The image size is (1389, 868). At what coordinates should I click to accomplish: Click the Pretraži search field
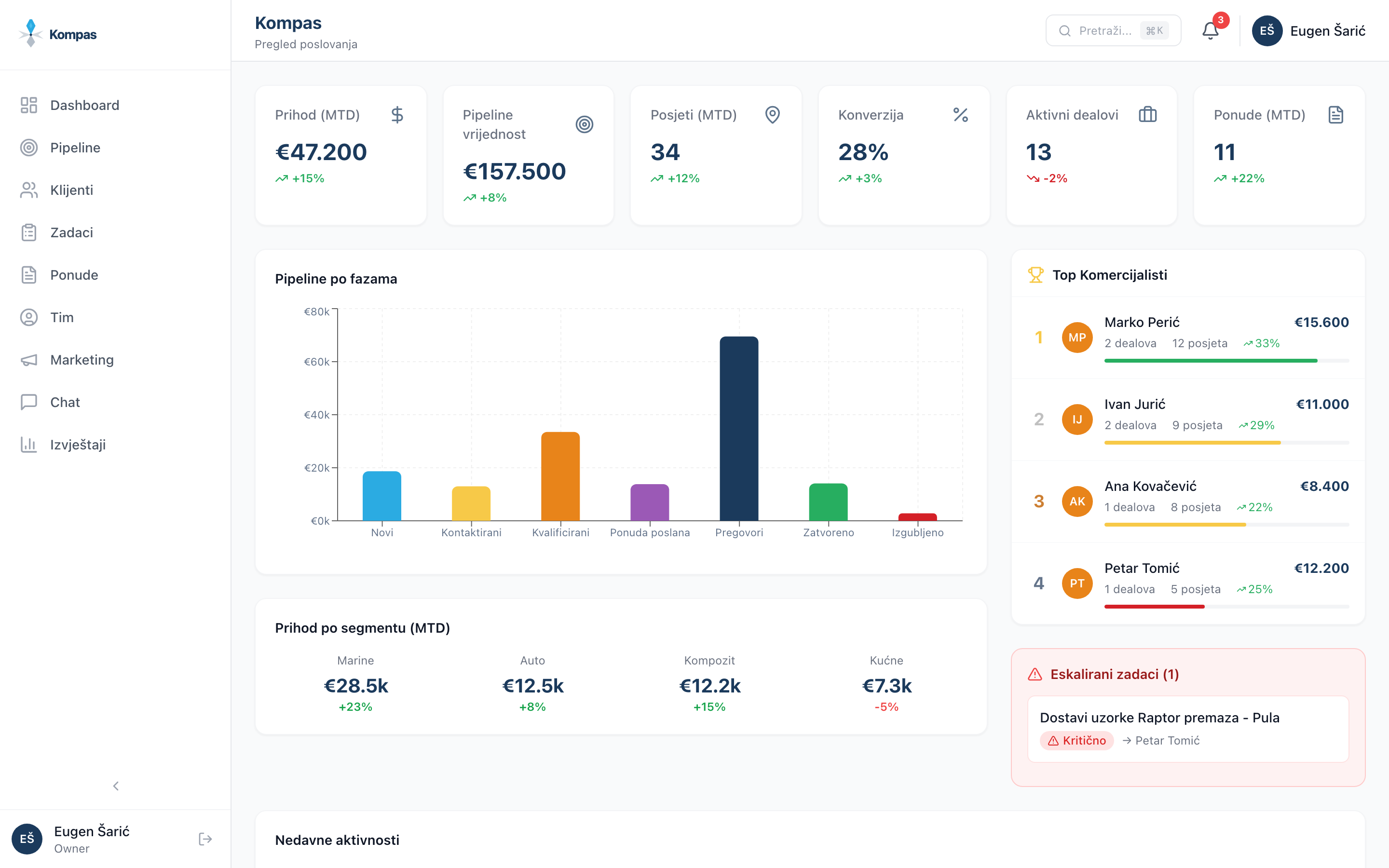click(1112, 30)
